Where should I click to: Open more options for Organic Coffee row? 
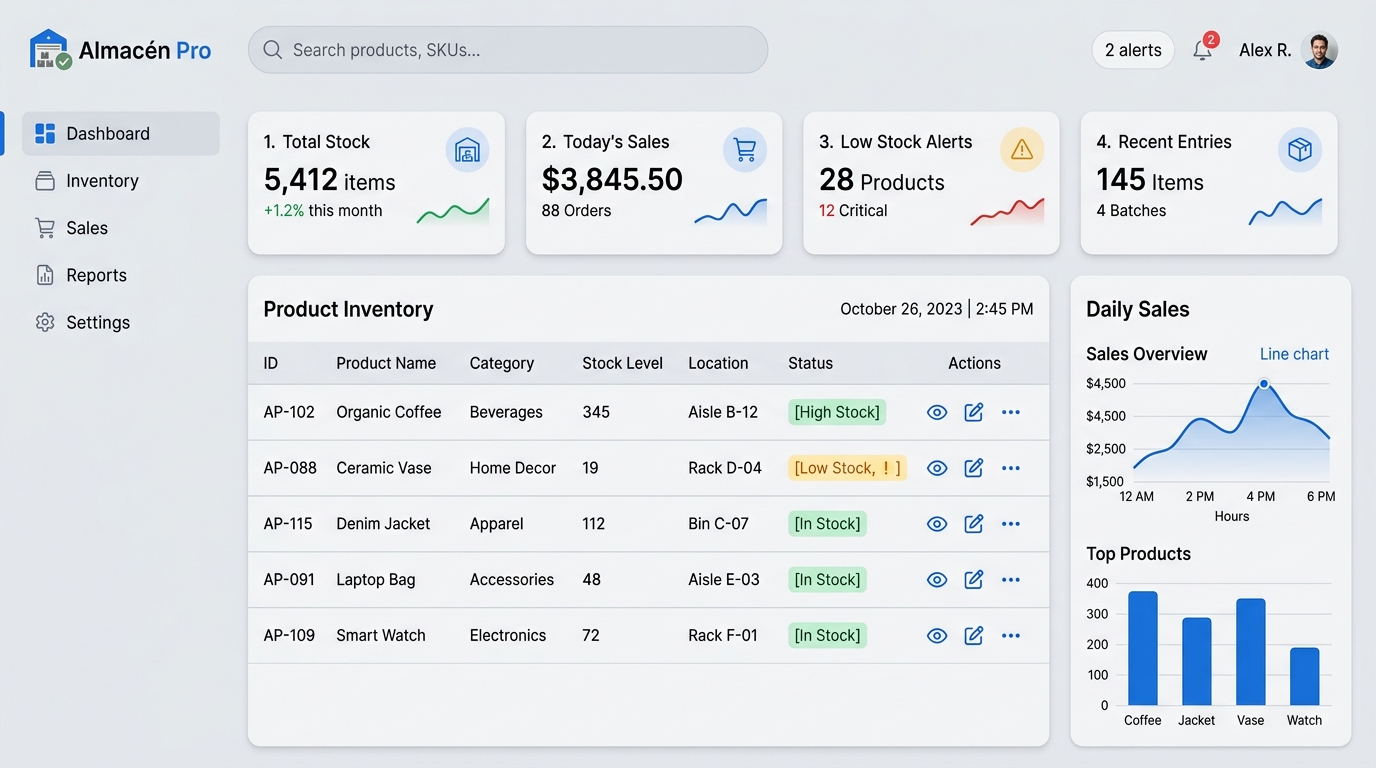pos(1011,412)
